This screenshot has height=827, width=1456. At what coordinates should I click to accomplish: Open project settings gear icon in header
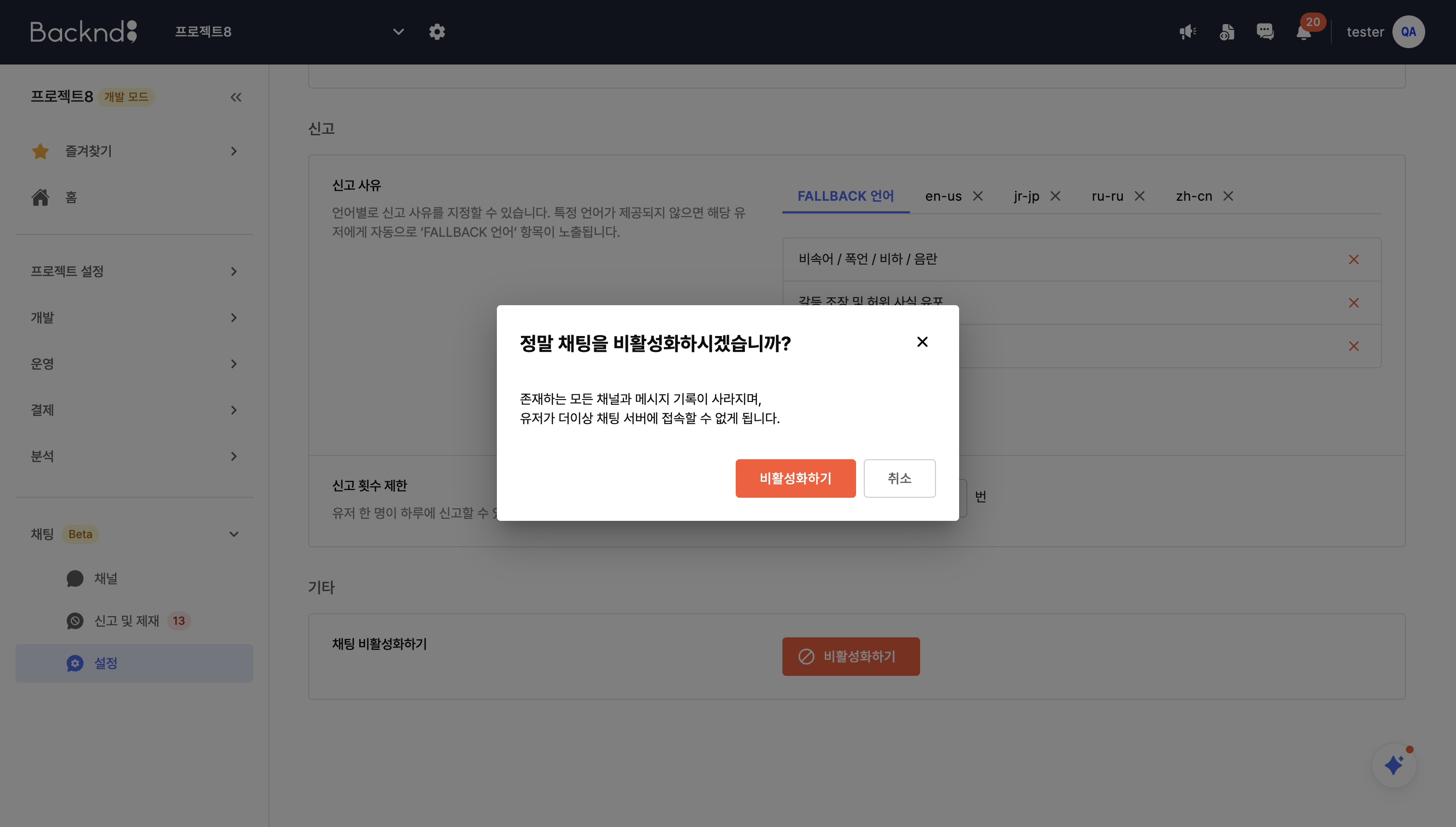click(x=437, y=32)
